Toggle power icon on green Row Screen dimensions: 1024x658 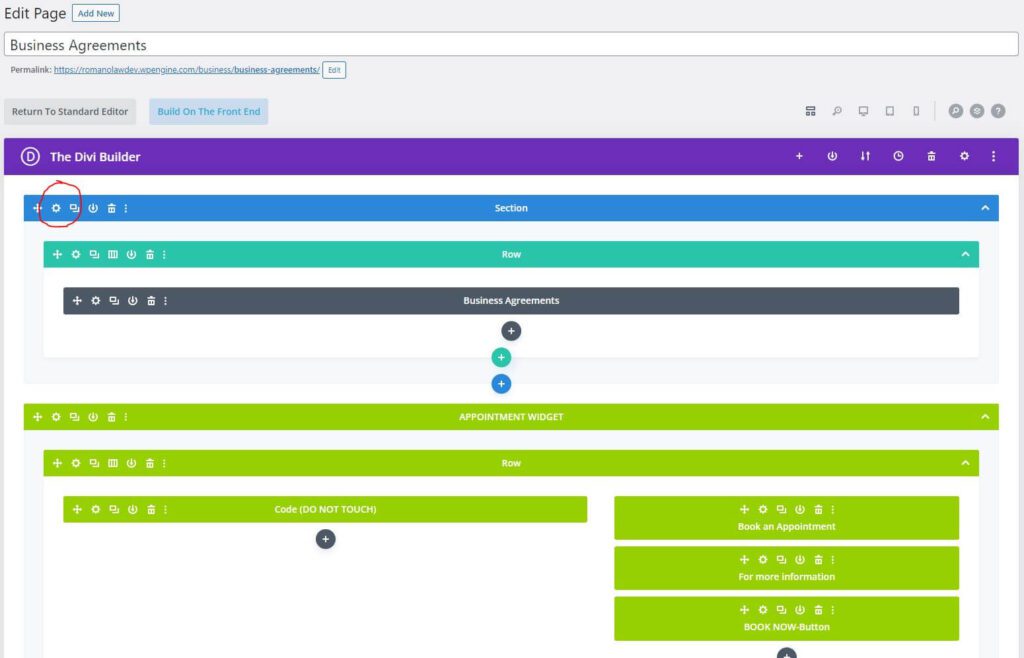click(x=131, y=463)
